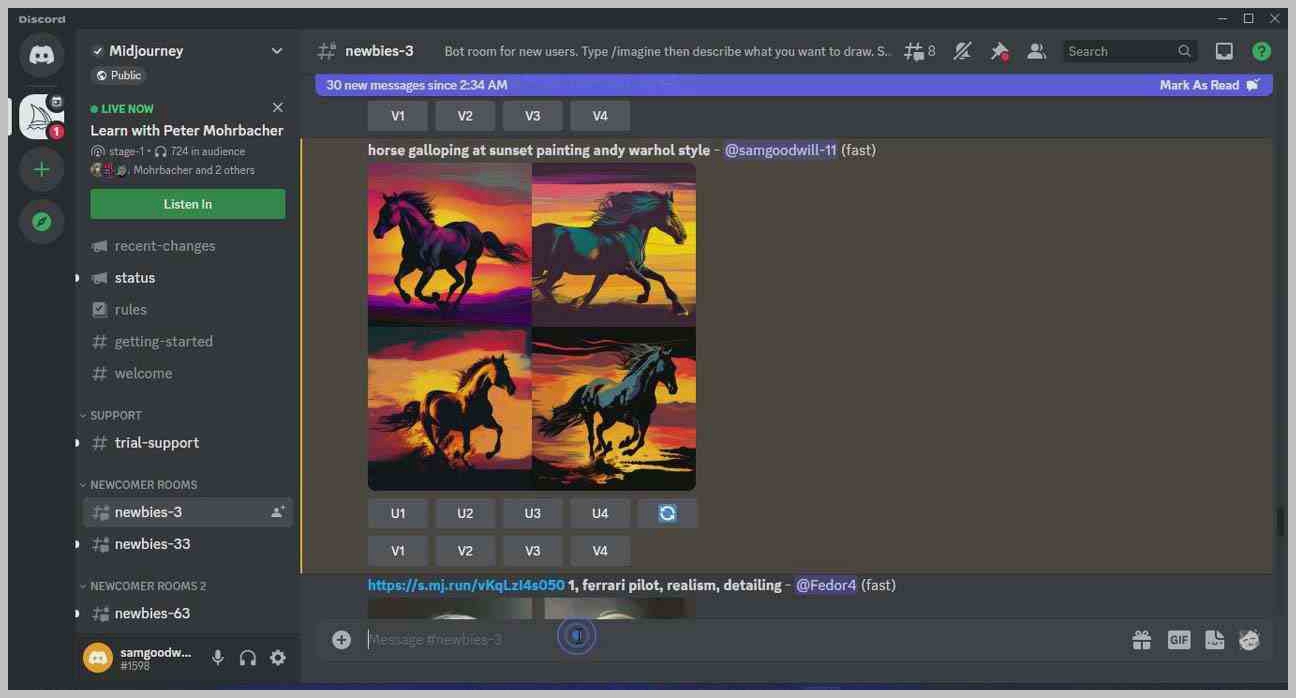Image resolution: width=1296 pixels, height=698 pixels.
Task: Click the green Listen In button
Action: [x=187, y=204]
